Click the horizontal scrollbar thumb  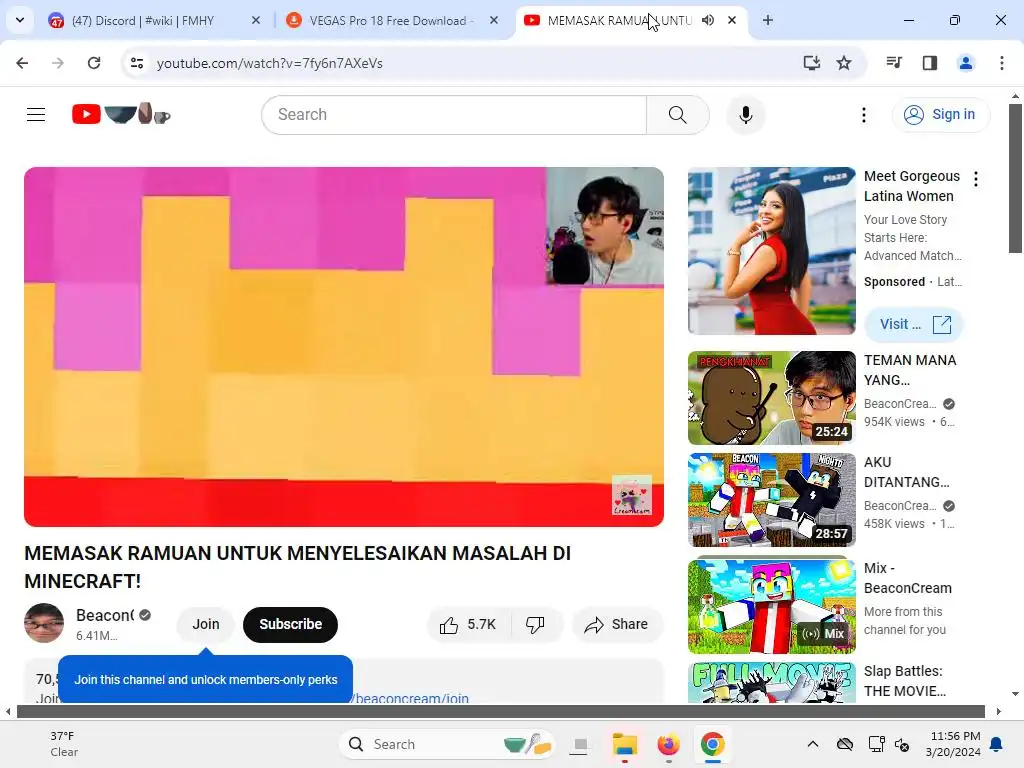(x=500, y=711)
